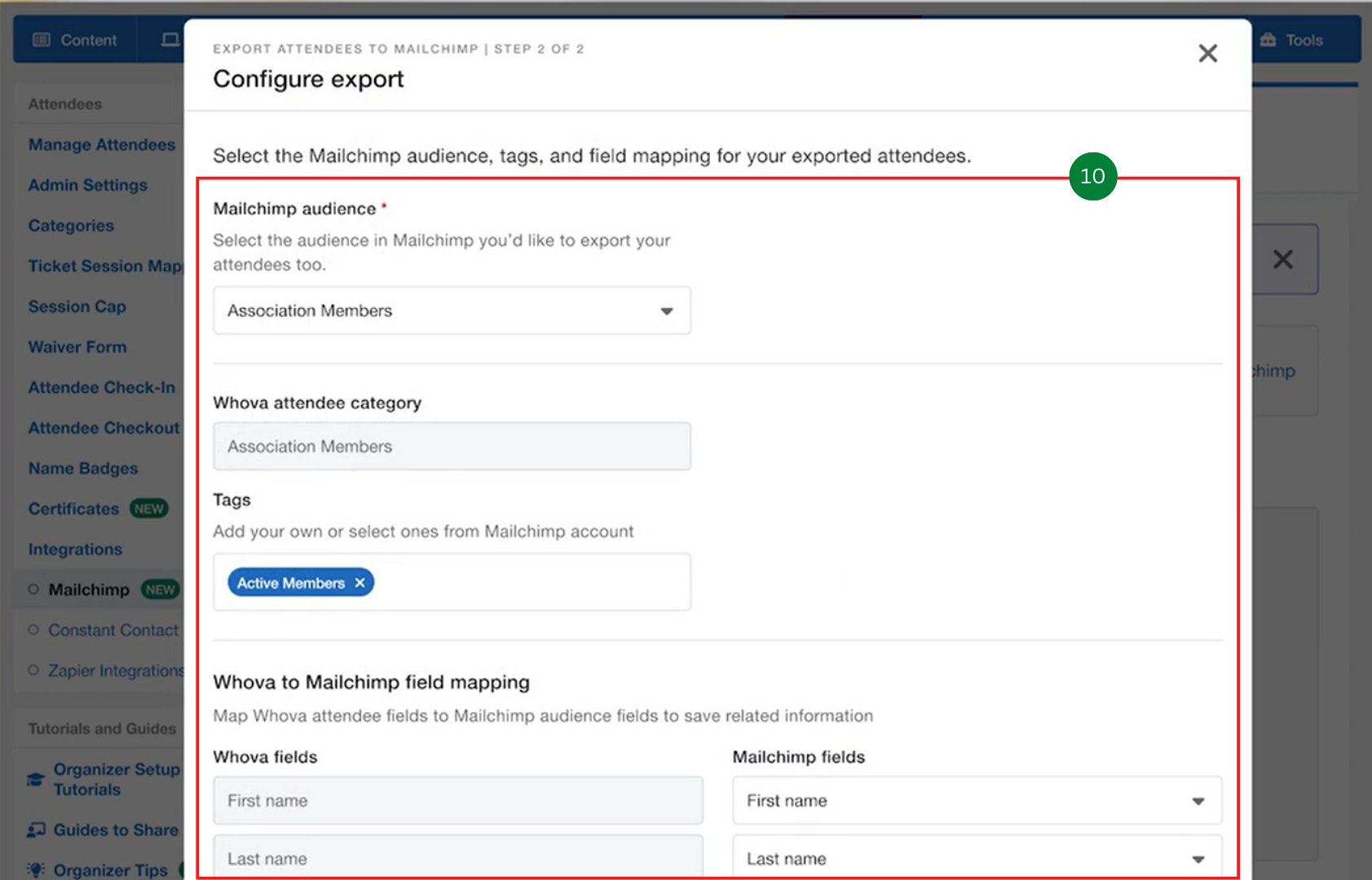Open Certificates in the sidebar
1372x880 pixels.
[73, 508]
